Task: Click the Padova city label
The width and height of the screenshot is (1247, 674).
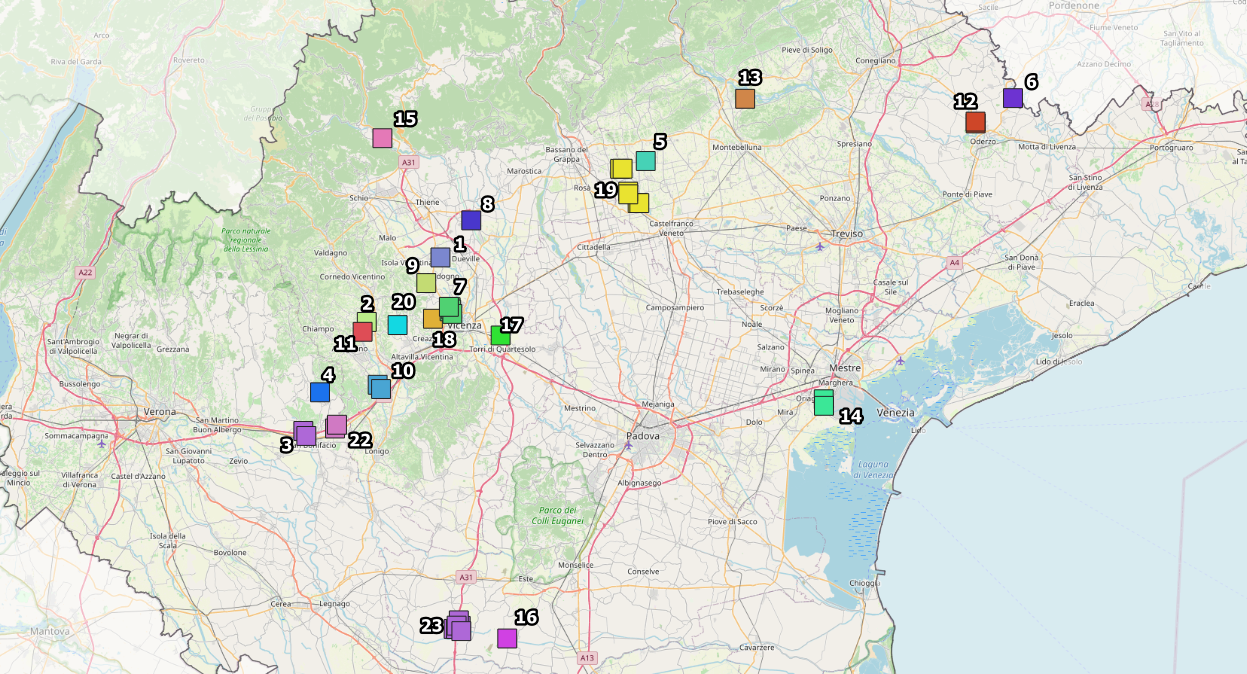Action: pyautogui.click(x=643, y=436)
